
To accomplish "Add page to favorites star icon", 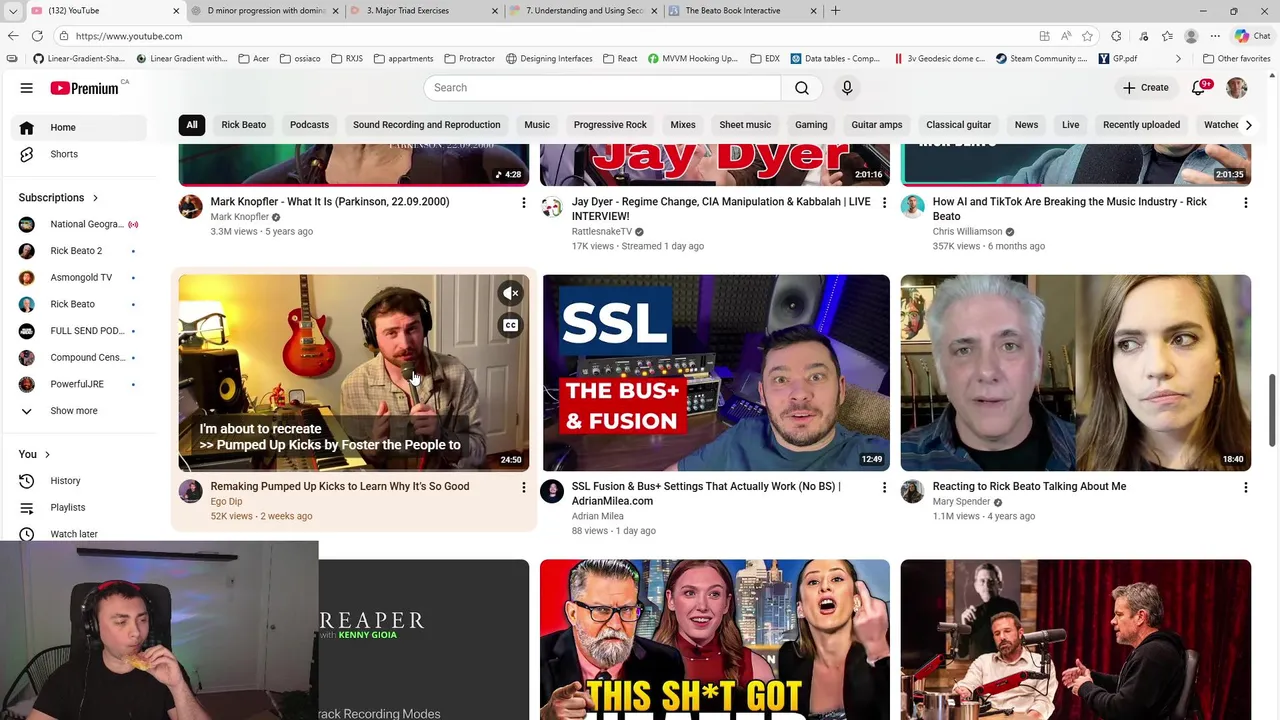I will click(x=1087, y=36).
